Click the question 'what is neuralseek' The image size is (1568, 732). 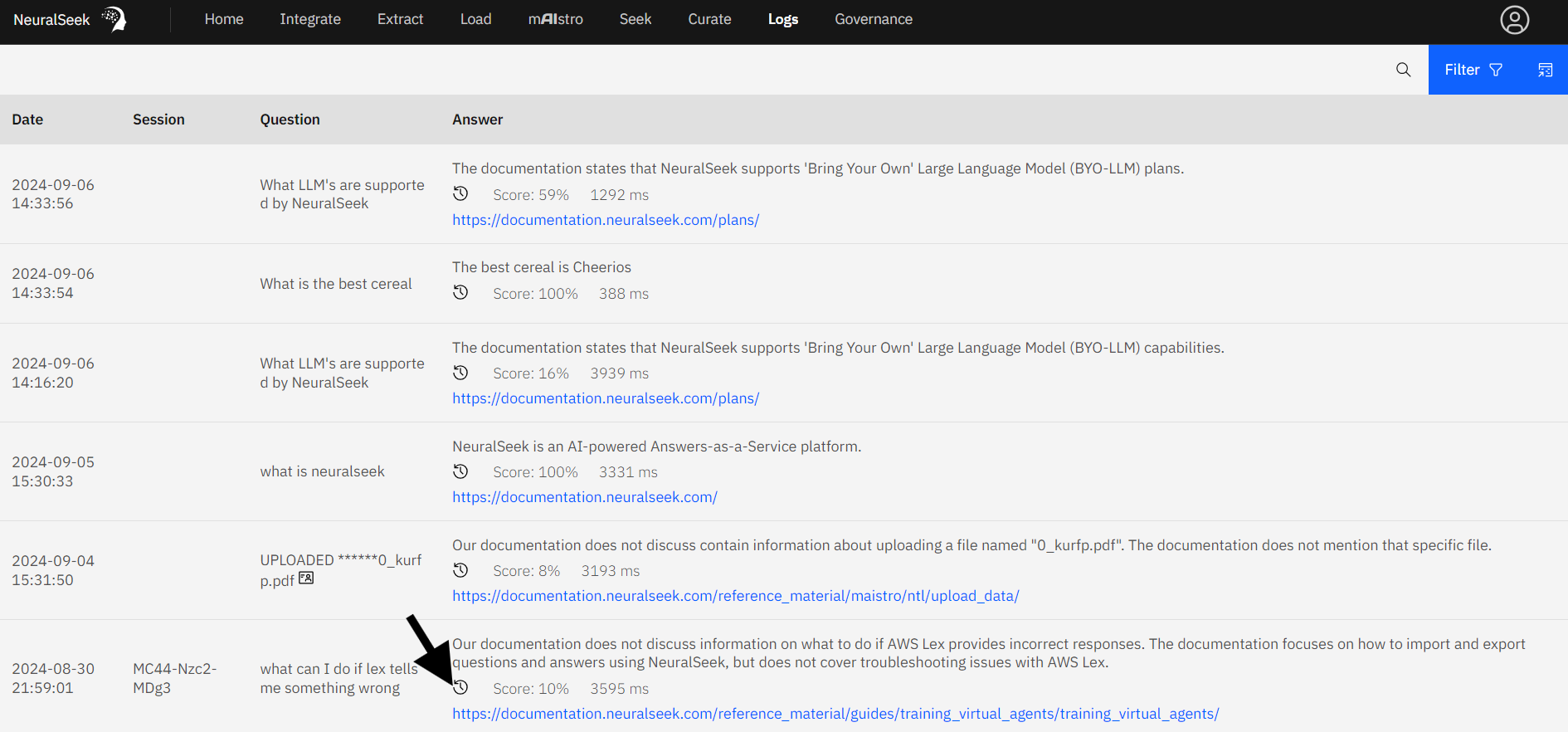pos(323,471)
